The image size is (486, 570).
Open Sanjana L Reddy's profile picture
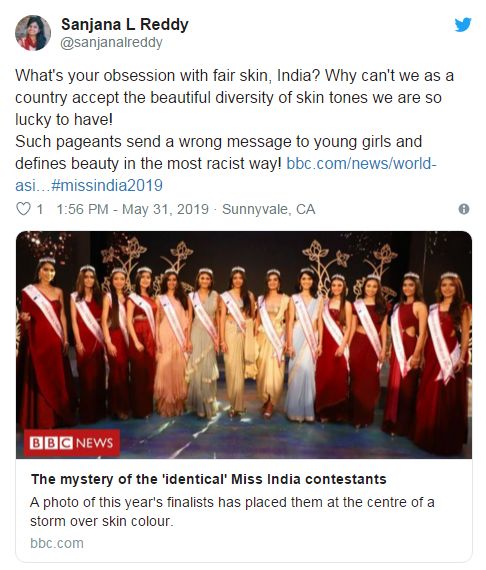pyautogui.click(x=33, y=33)
